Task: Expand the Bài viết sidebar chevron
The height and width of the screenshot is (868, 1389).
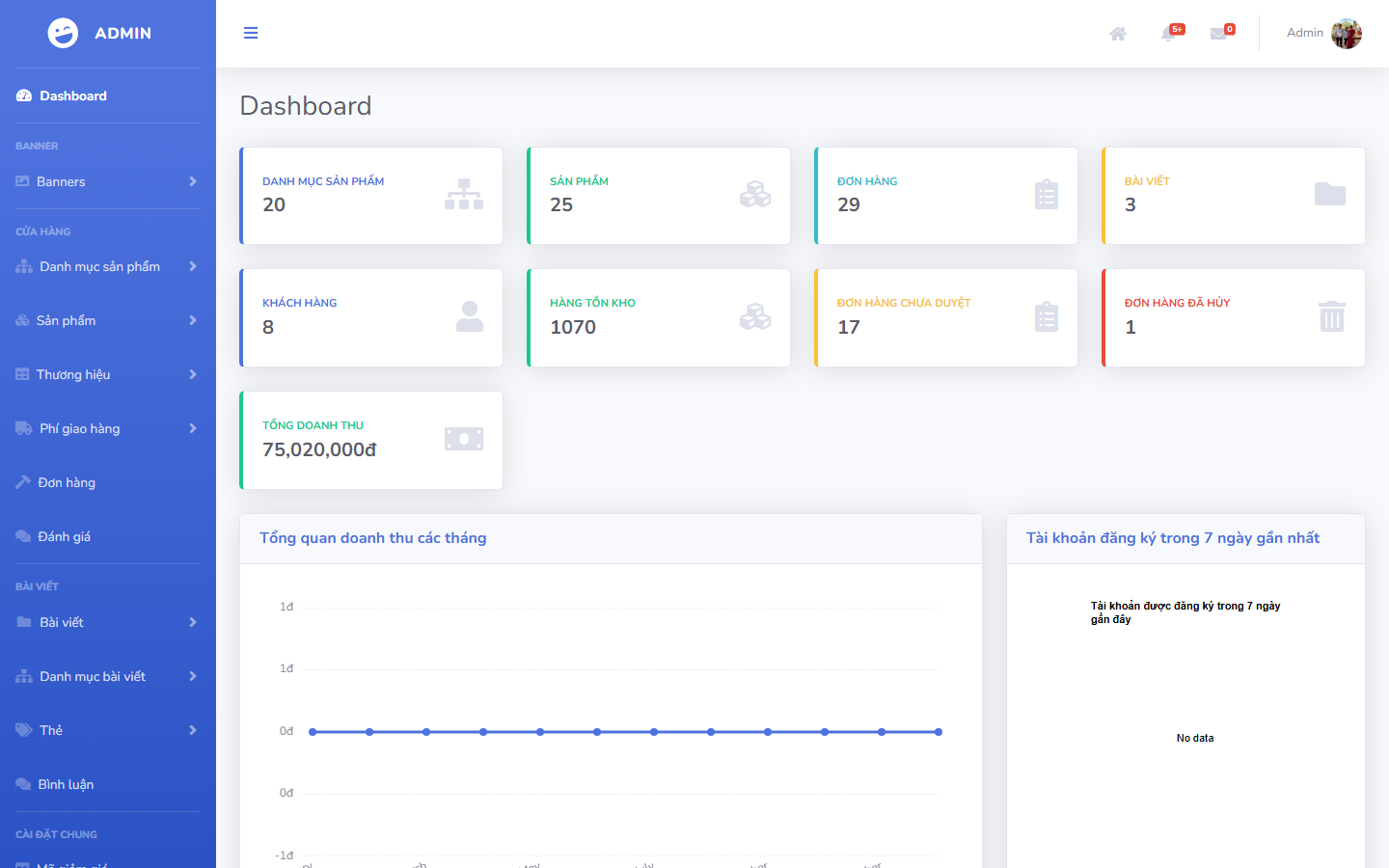Action: [x=193, y=622]
